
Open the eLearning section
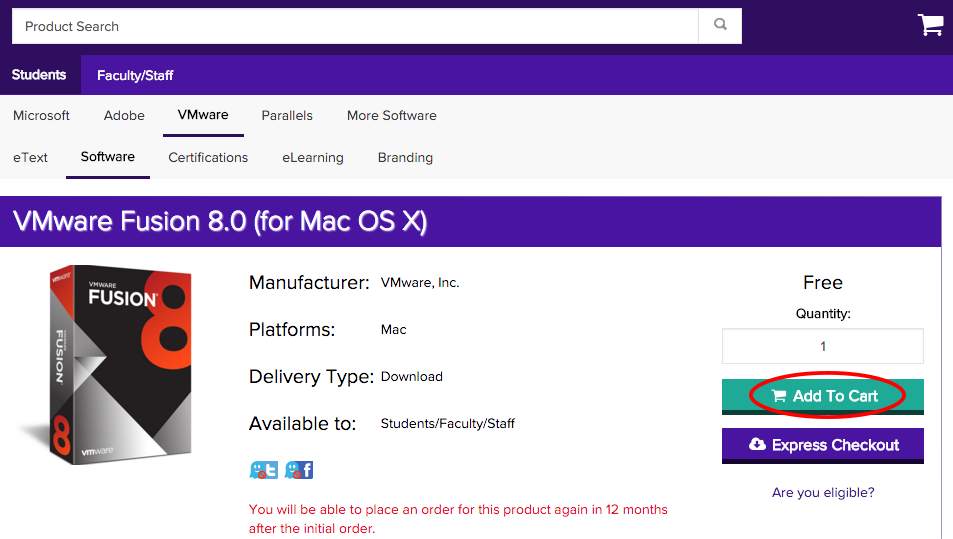[312, 157]
